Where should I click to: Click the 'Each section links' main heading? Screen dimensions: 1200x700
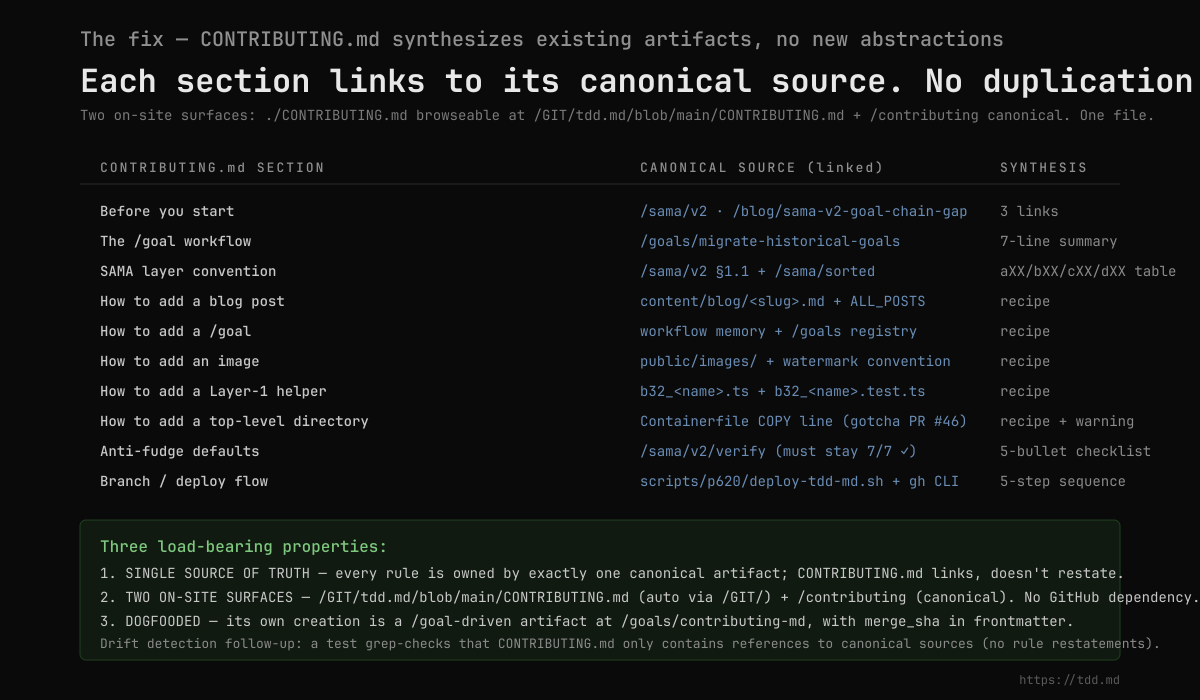(636, 80)
